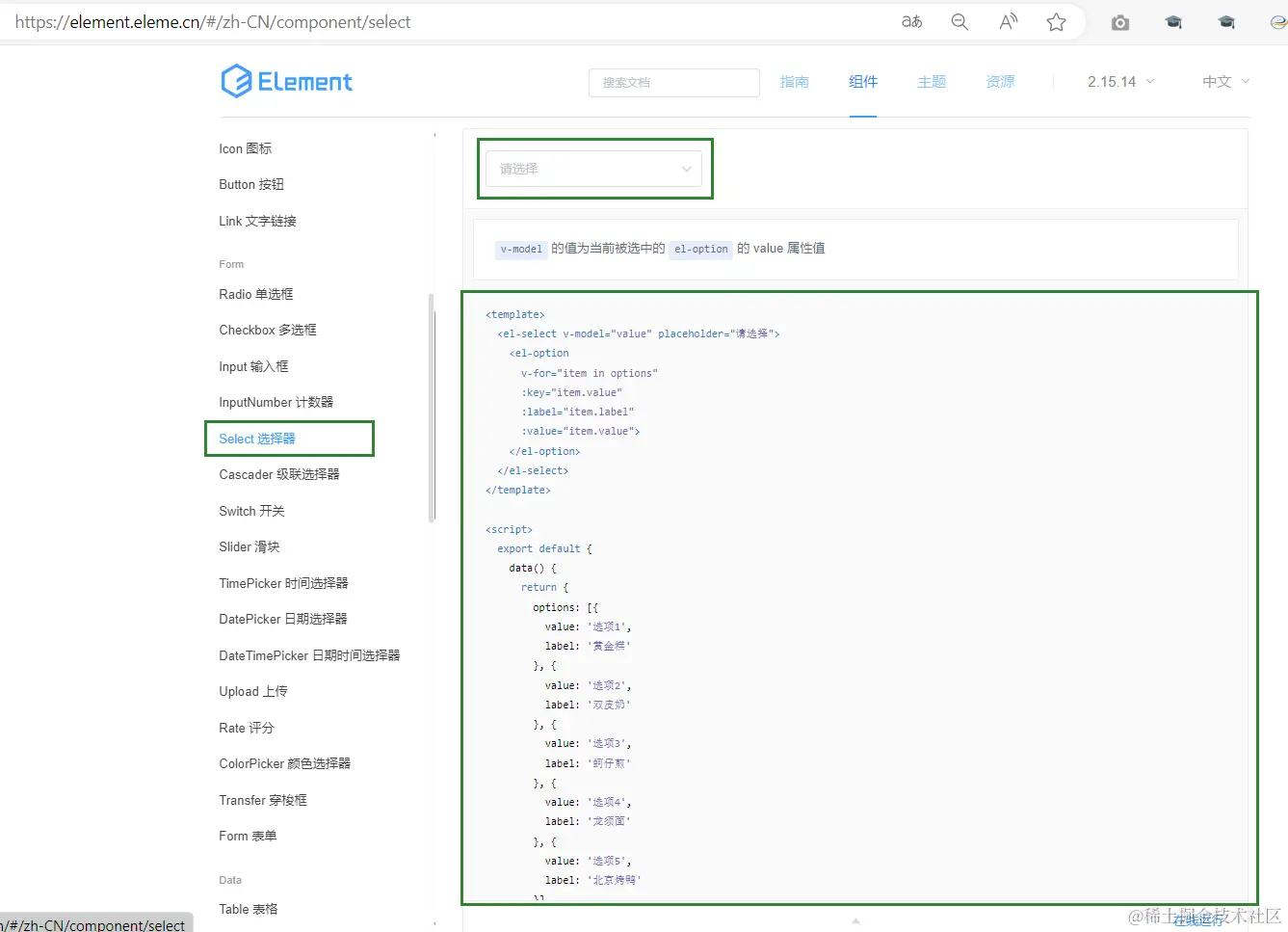Open the 主题 navigation tab
The height and width of the screenshot is (932, 1288).
(x=932, y=82)
